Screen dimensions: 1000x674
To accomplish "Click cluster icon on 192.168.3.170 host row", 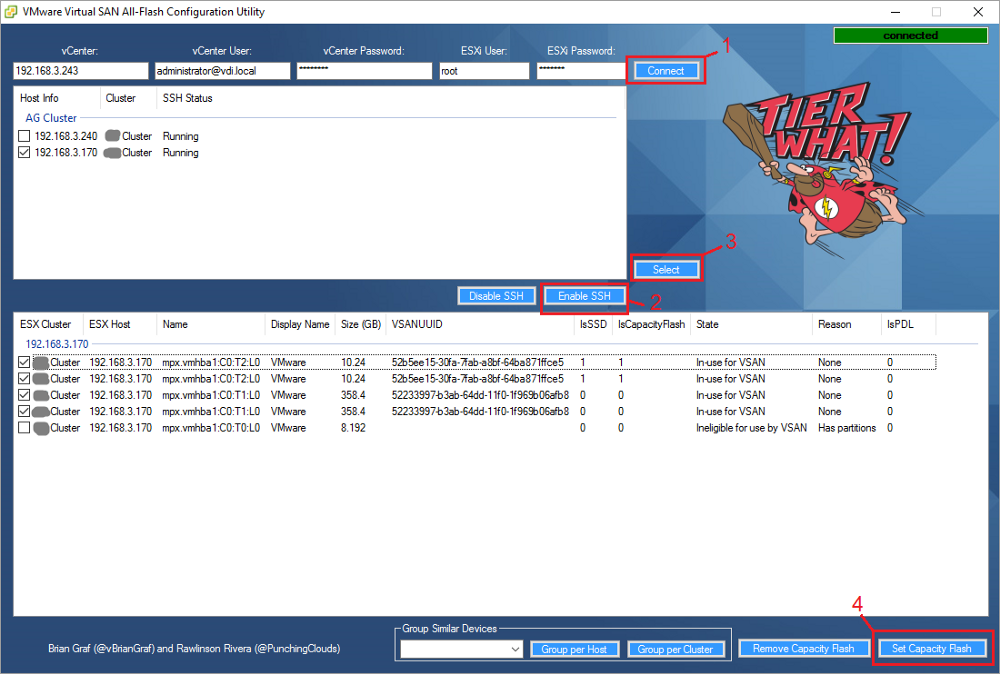I will [112, 152].
